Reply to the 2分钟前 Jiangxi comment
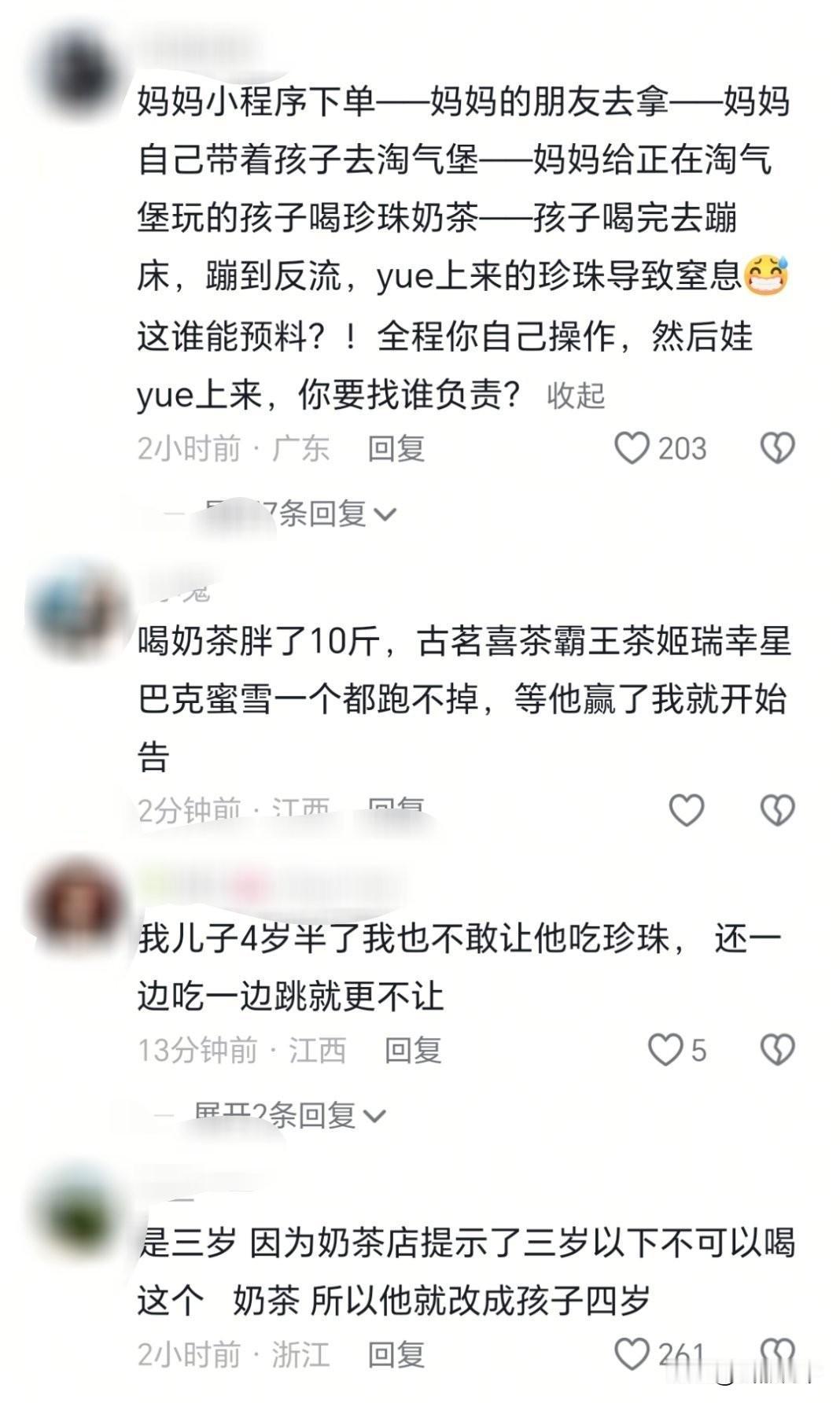Viewport: 840px width, 1403px height. (x=396, y=808)
